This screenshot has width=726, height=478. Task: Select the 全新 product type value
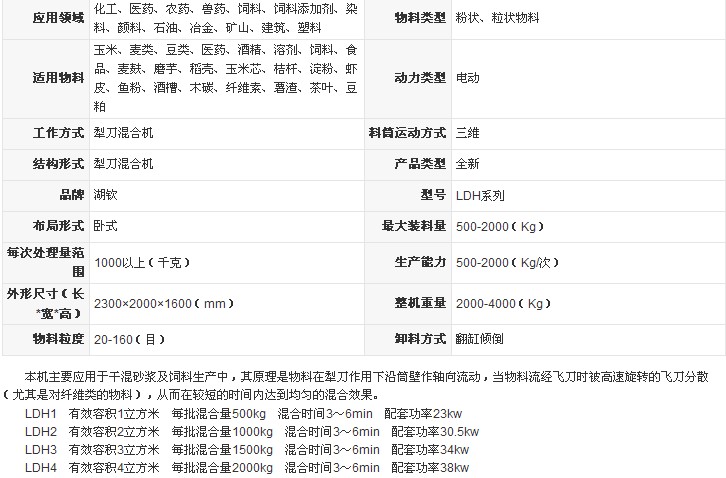(467, 162)
